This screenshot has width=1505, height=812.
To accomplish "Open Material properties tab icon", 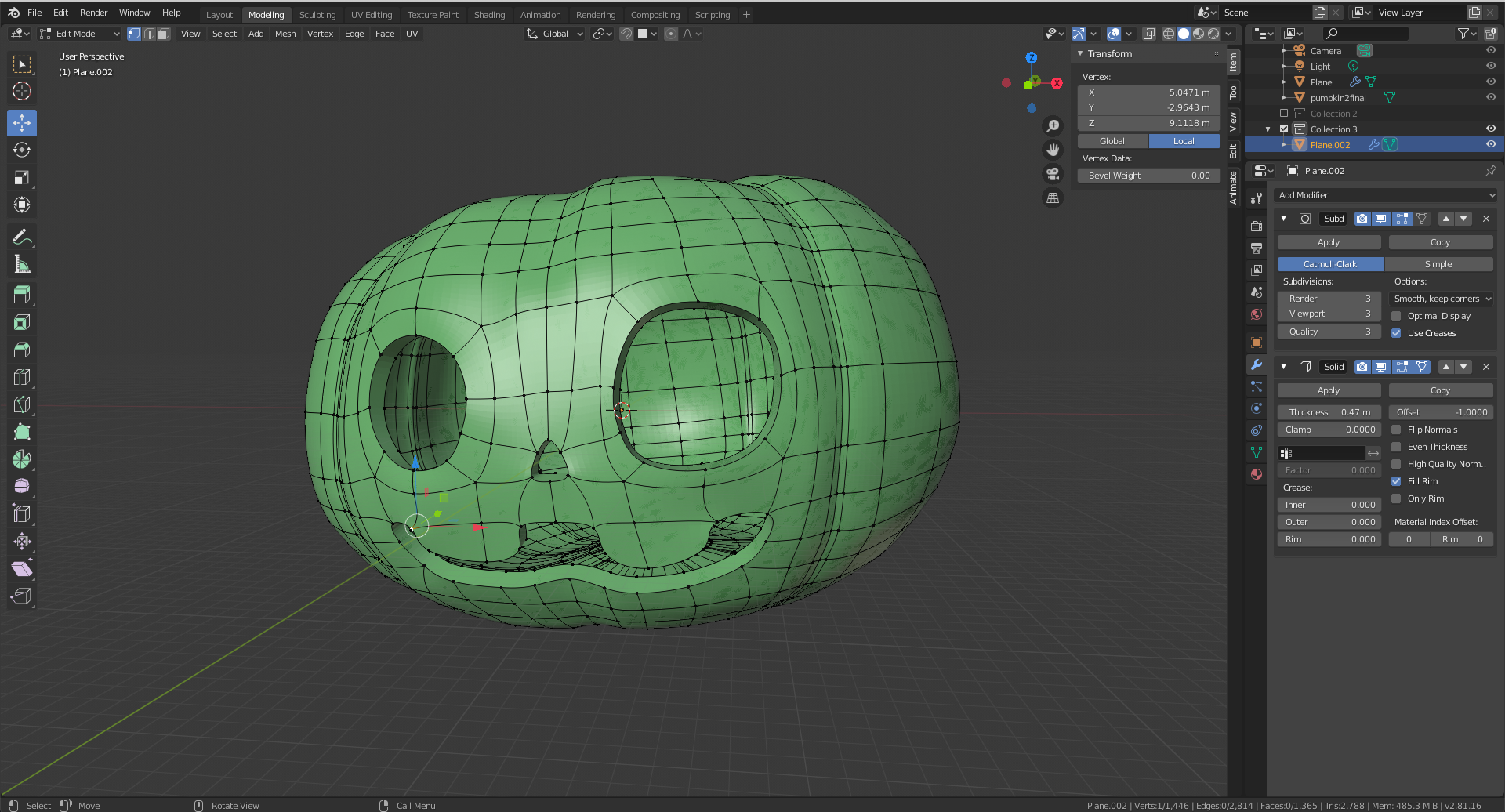I will click(x=1257, y=474).
